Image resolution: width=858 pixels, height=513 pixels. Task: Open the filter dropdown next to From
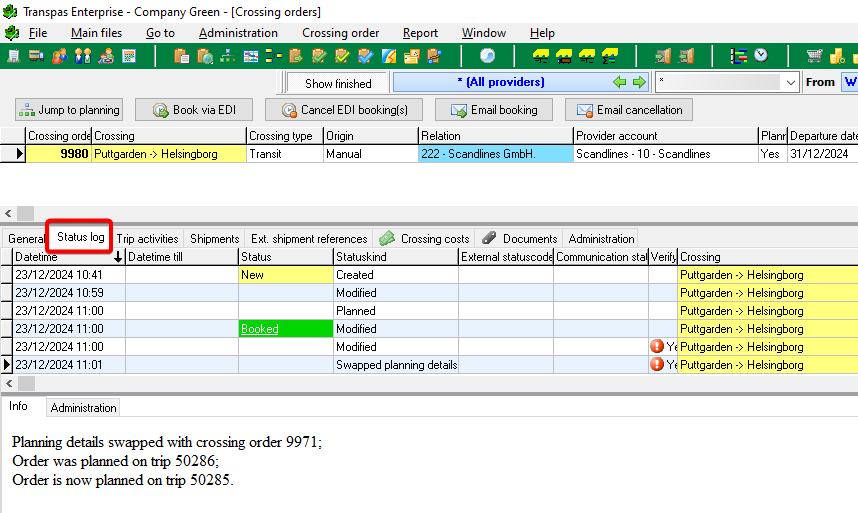(790, 83)
